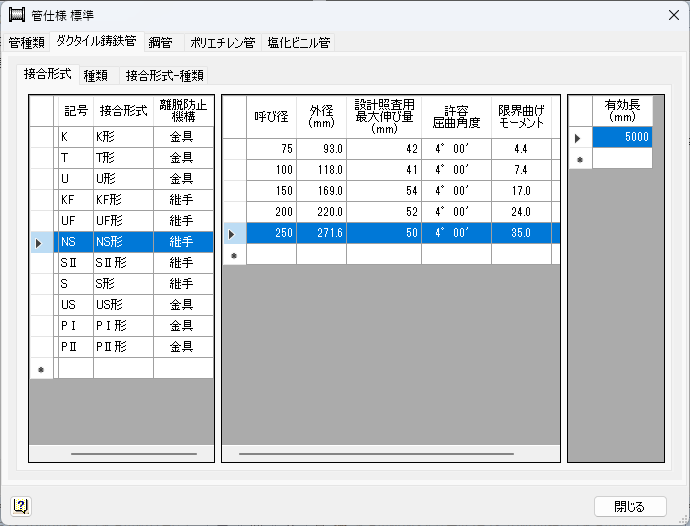Click the help icon at bottom left
The image size is (690, 526).
coord(20,506)
